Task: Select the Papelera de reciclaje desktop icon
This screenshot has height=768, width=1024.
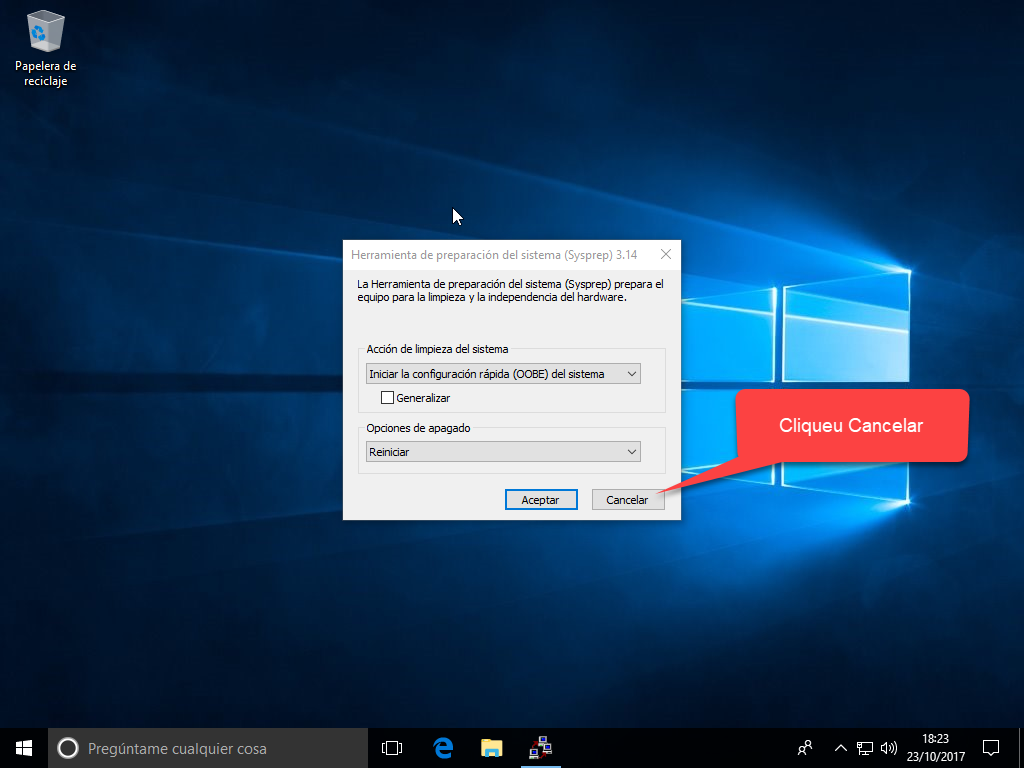Action: pos(46,49)
